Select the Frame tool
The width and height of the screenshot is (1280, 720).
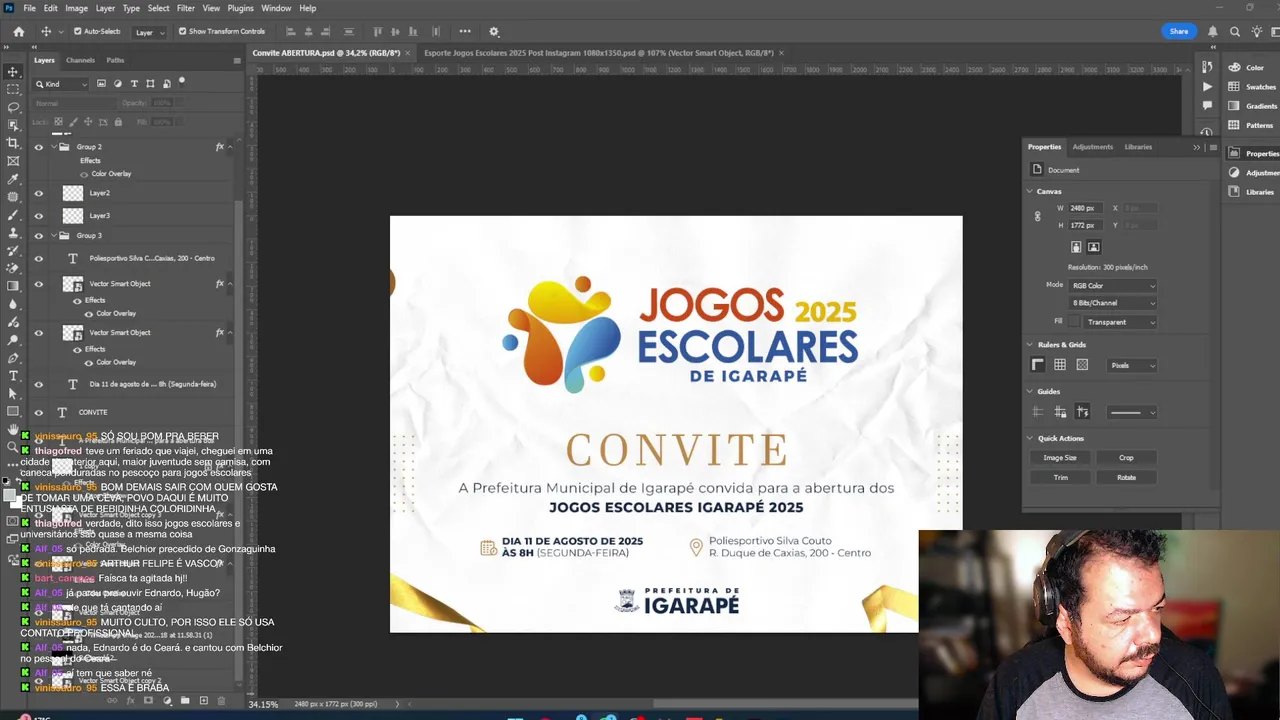point(13,161)
